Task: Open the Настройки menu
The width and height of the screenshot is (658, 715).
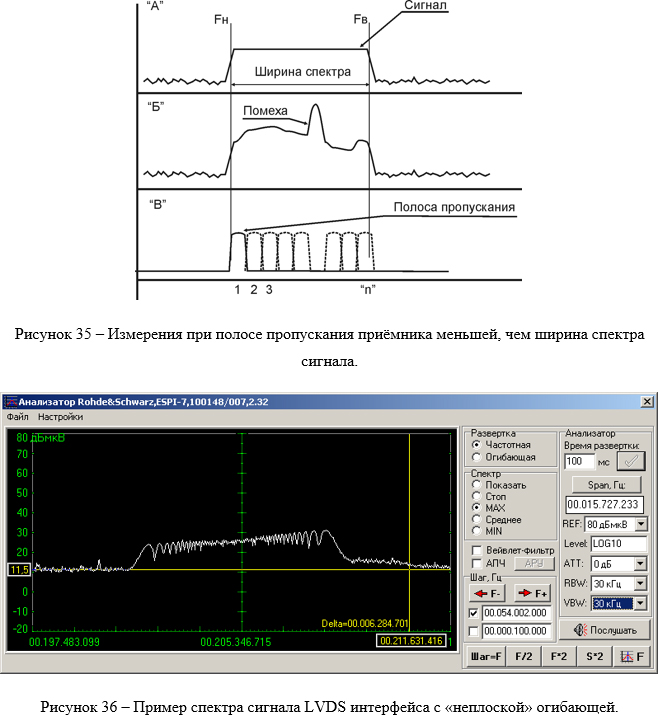Action: (60, 417)
